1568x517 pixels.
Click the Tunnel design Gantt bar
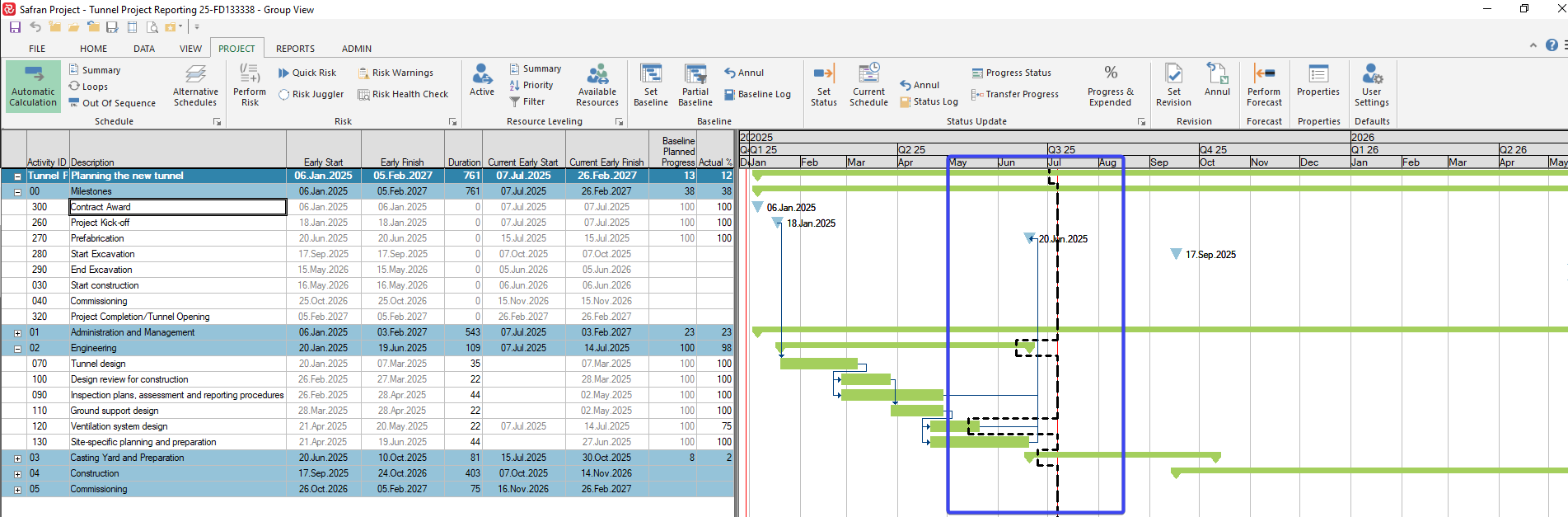pos(819,364)
